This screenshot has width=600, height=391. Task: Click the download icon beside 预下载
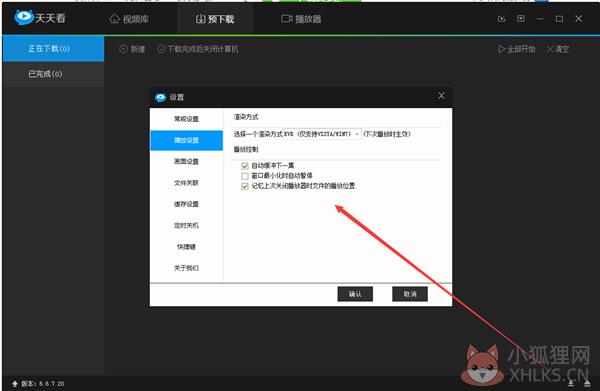click(x=200, y=19)
